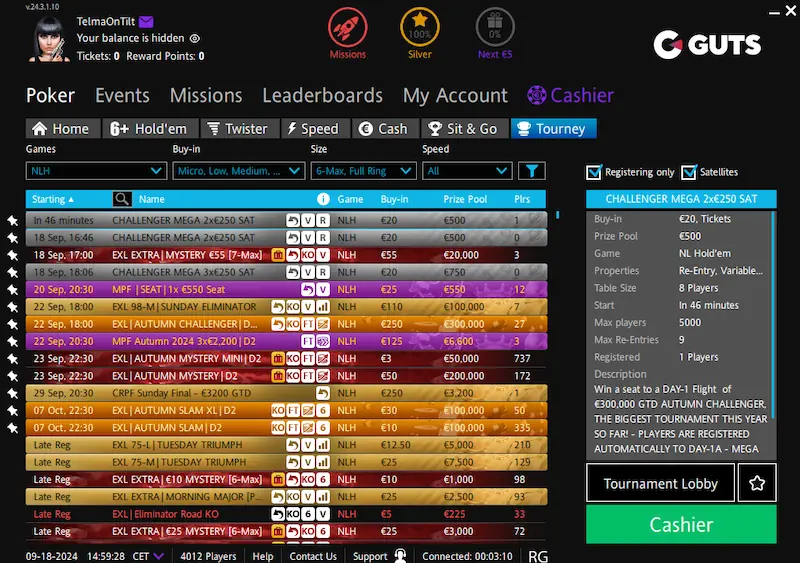
Task: Toggle favorite star for CRPF Sunday Final row
Action: point(13,394)
